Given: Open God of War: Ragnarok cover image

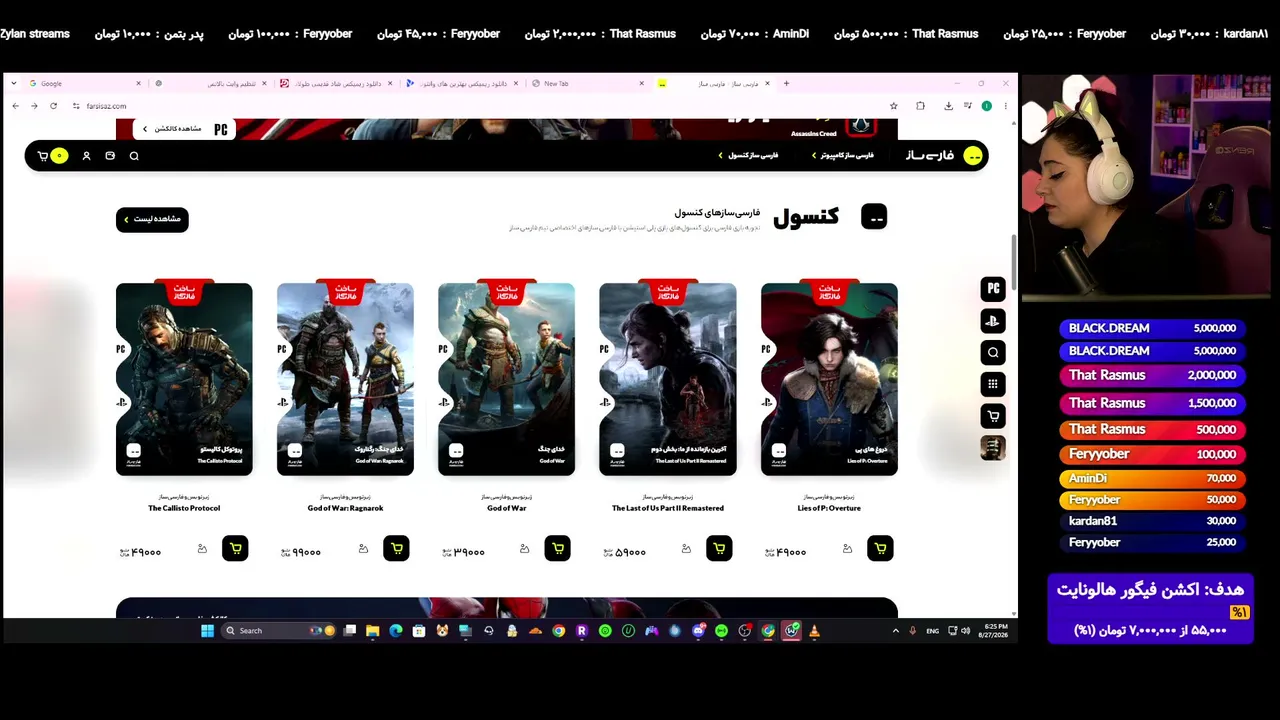Looking at the screenshot, I should (345, 379).
